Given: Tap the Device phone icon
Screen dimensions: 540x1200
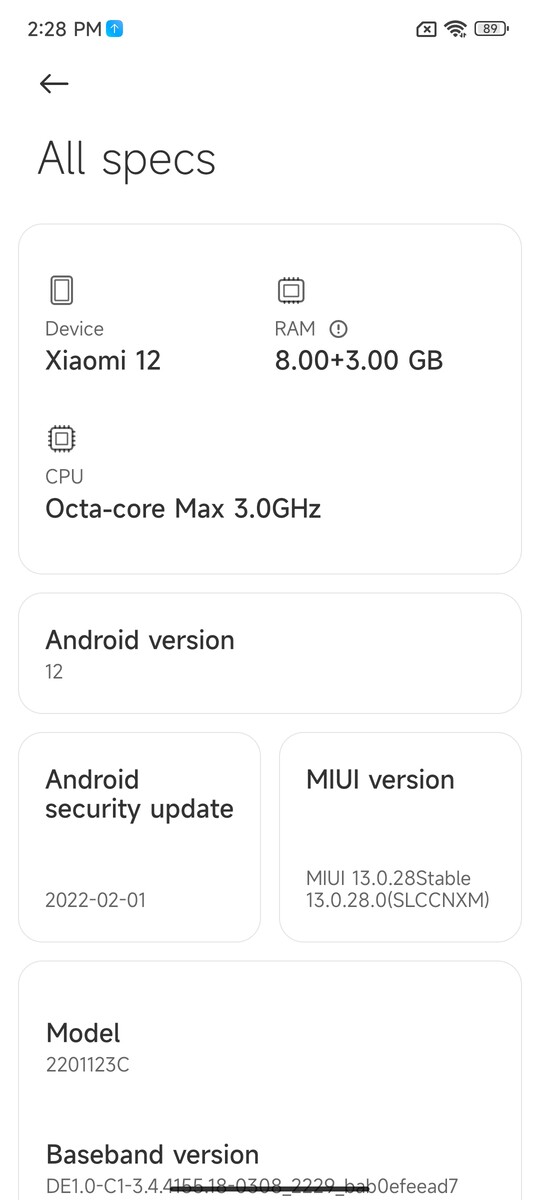Looking at the screenshot, I should tap(62, 291).
